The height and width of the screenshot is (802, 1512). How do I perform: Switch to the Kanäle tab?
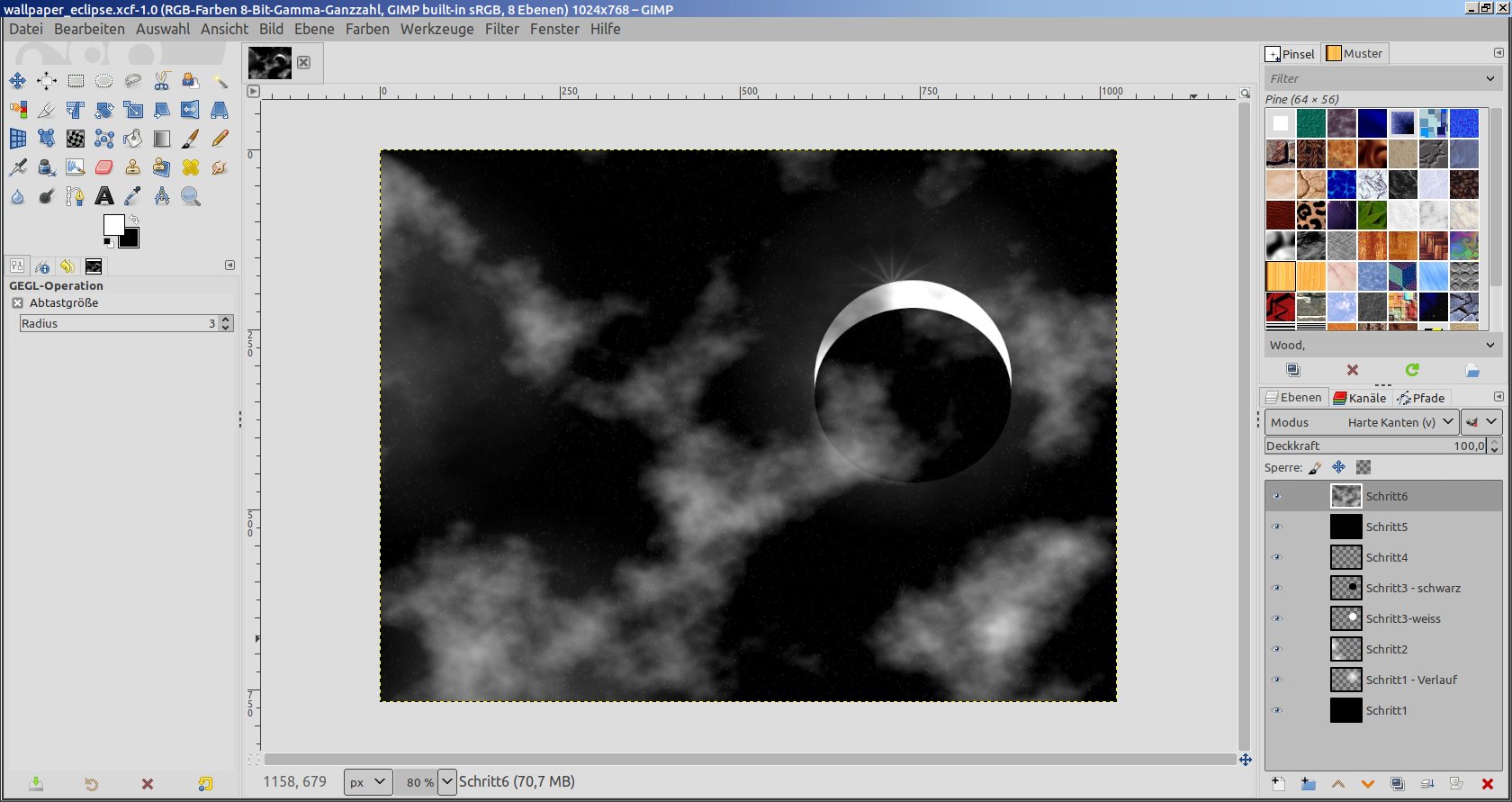coord(1360,398)
